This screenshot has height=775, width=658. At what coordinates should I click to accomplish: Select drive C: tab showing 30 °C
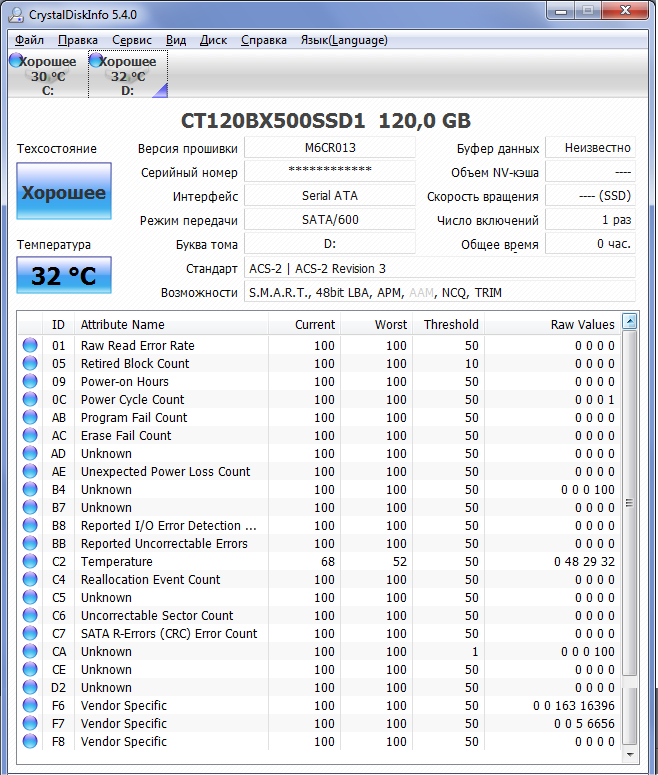[47, 75]
